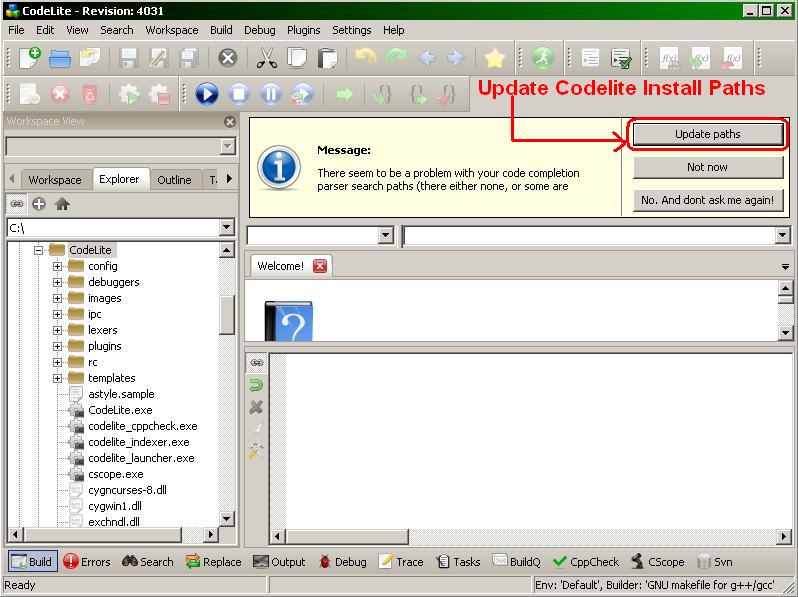Image resolution: width=798 pixels, height=597 pixels.
Task: Click the green repeat build icon in output pane
Action: (256, 385)
